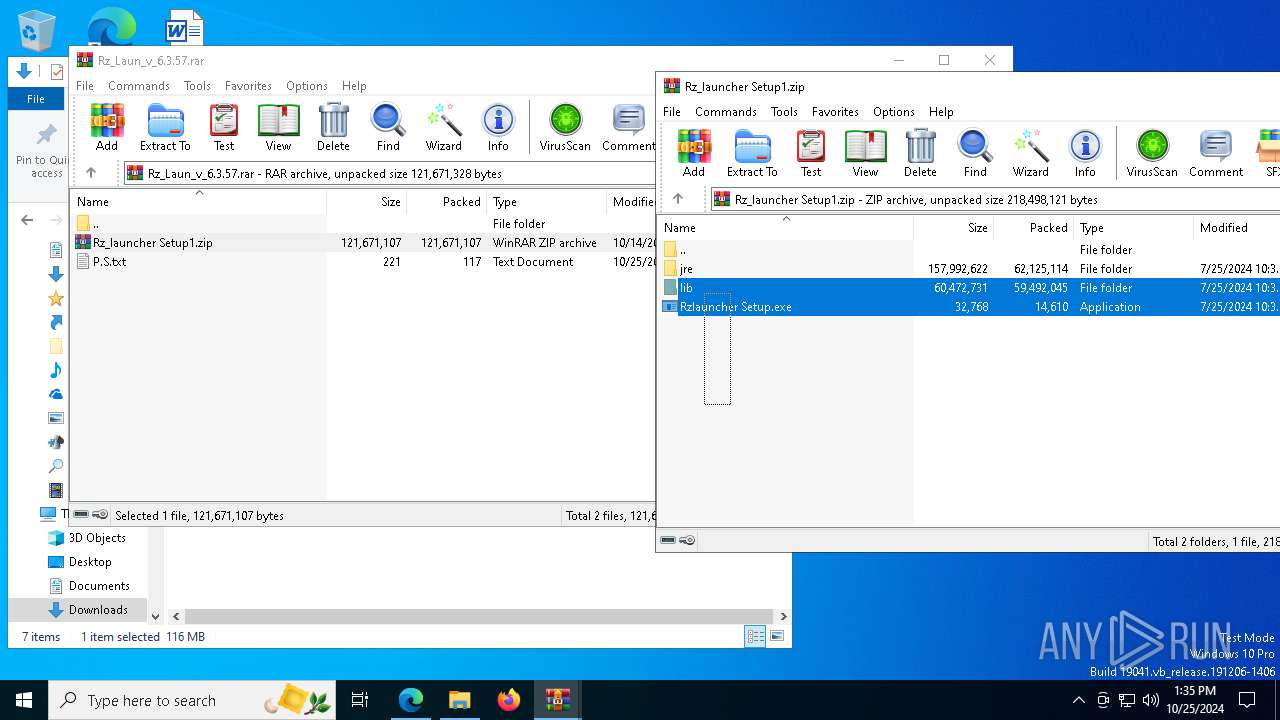This screenshot has height=720, width=1280.
Task: Open Desktop in Explorer tree
Action: 90,561
